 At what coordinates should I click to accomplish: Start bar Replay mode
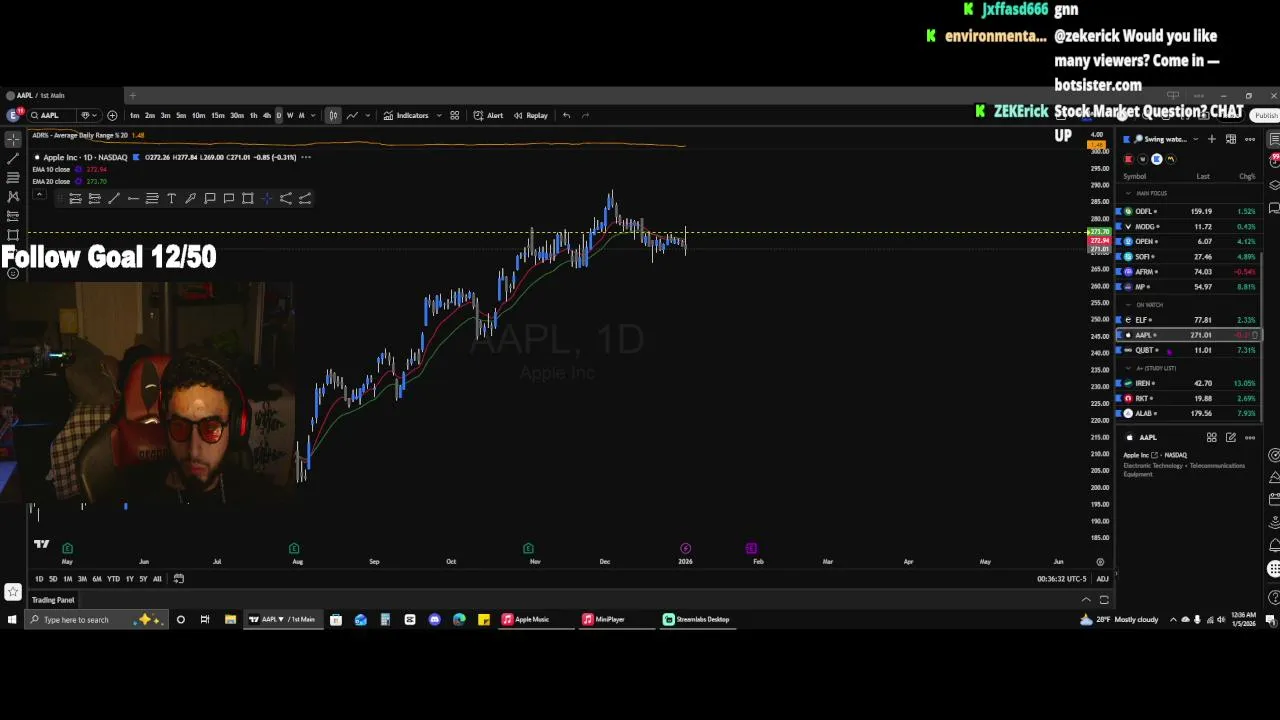pos(530,115)
